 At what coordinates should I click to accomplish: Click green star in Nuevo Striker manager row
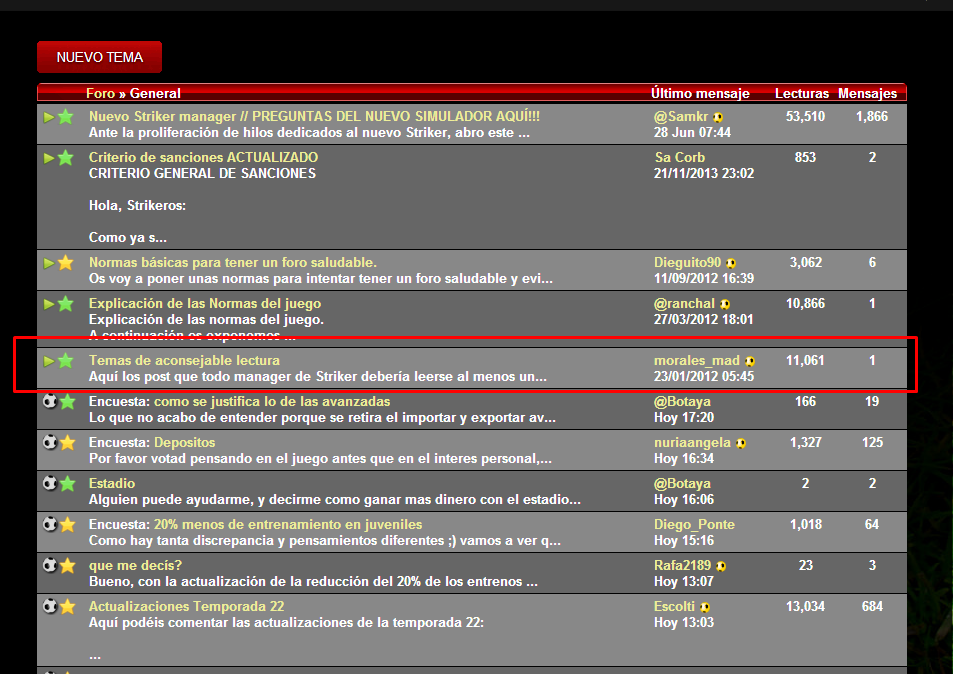(66, 117)
